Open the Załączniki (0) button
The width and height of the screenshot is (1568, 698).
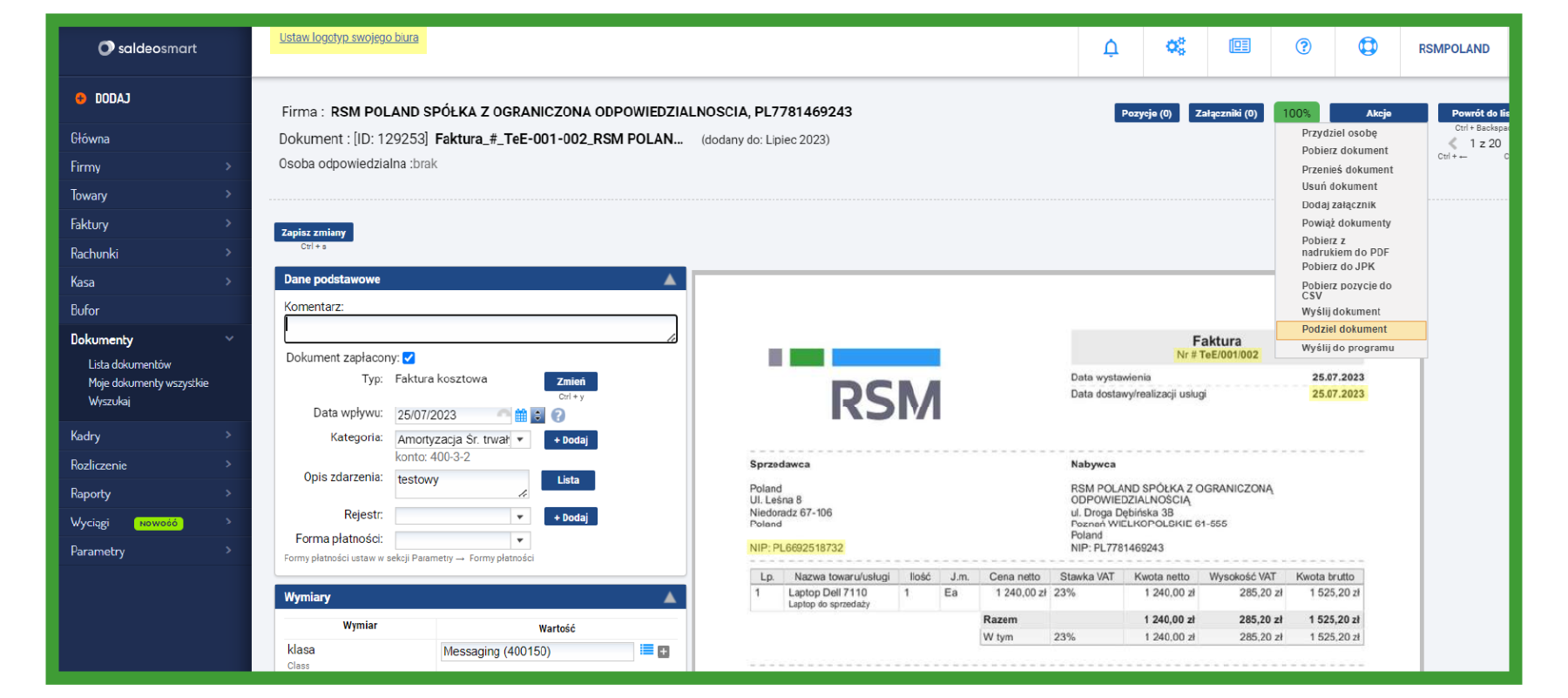coord(1226,113)
